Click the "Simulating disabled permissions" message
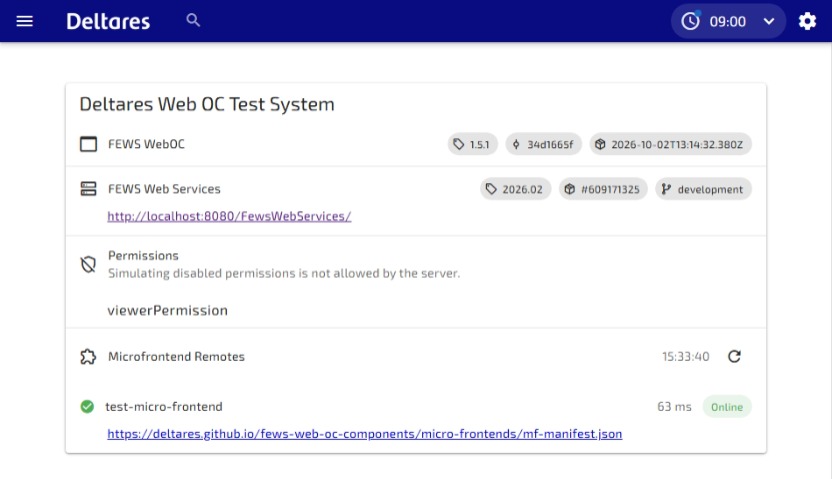Screen dimensions: 832x479 [x=284, y=273]
